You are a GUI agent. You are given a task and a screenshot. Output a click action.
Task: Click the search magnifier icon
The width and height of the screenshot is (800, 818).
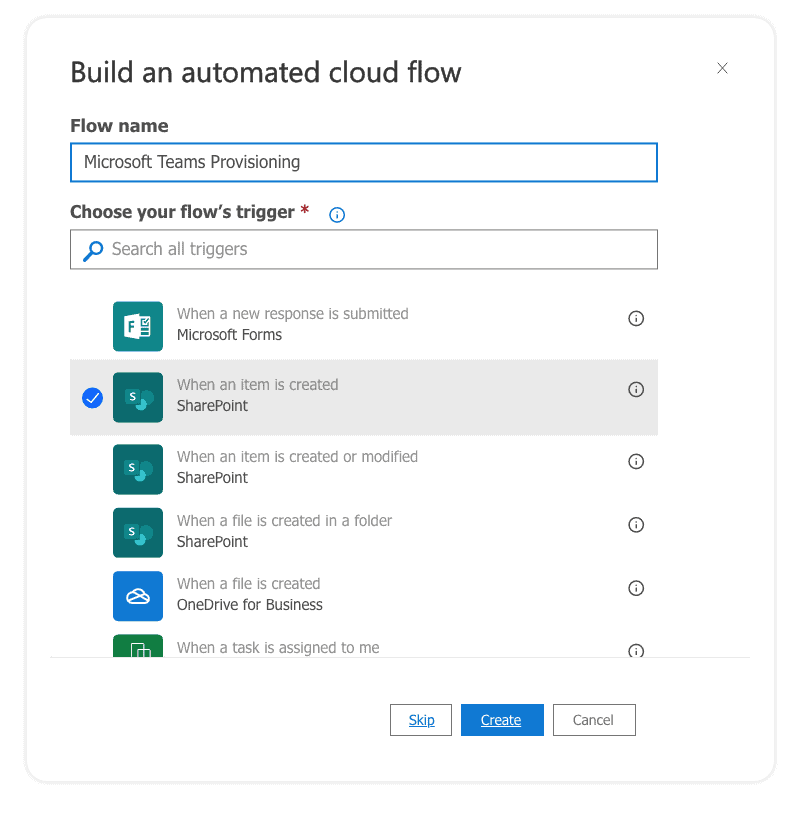(93, 250)
